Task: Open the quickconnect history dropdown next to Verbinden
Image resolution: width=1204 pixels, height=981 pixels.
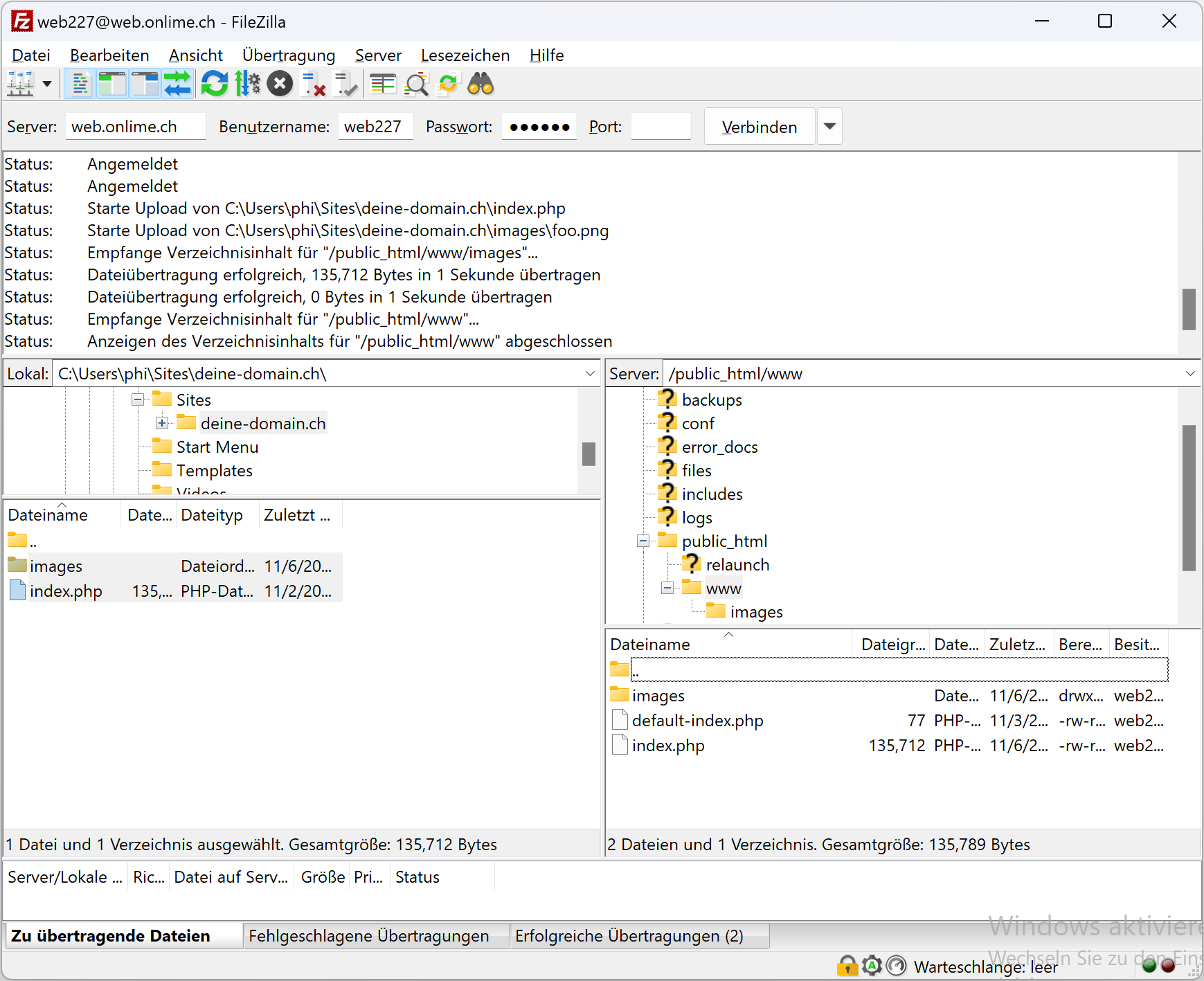Action: (x=829, y=127)
